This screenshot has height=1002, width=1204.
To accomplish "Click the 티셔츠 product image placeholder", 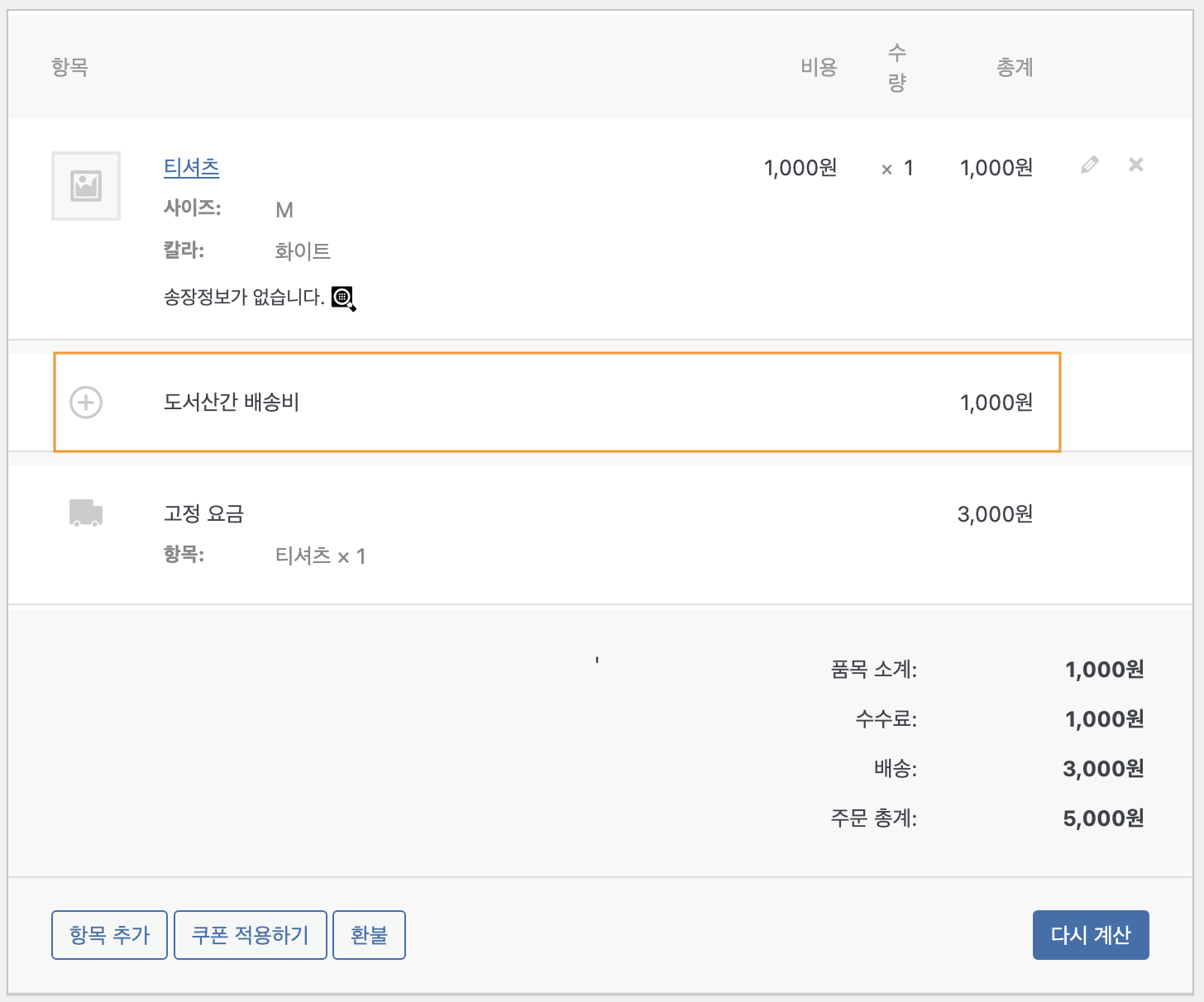I will 86,186.
